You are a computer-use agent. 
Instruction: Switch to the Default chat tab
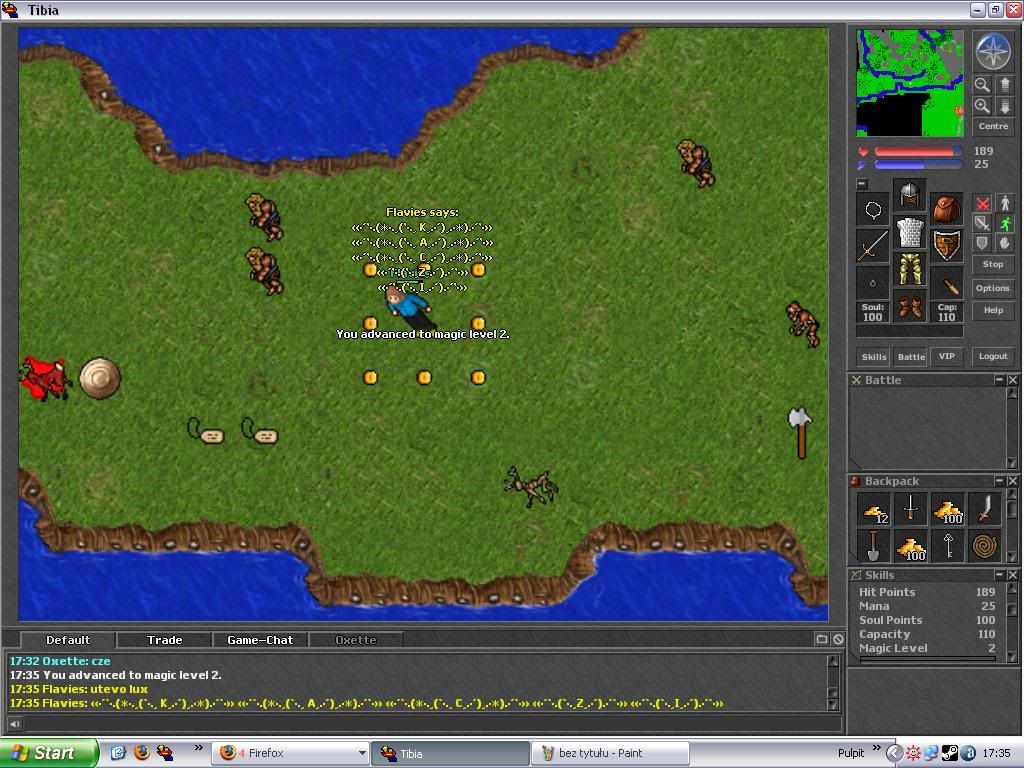coord(68,640)
